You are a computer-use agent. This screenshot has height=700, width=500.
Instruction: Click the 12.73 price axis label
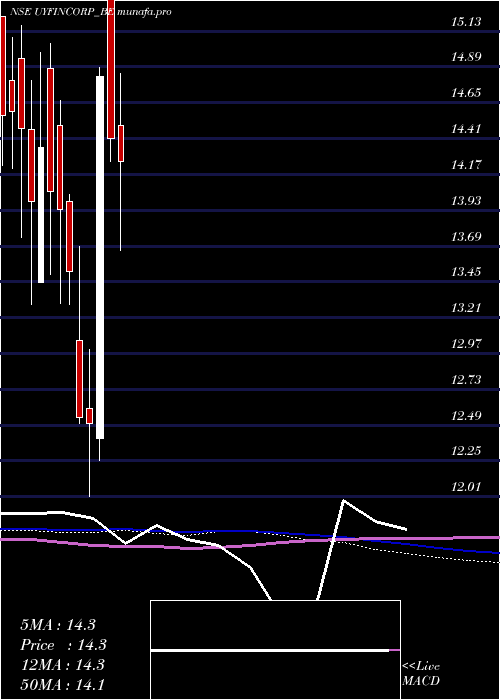[466, 379]
